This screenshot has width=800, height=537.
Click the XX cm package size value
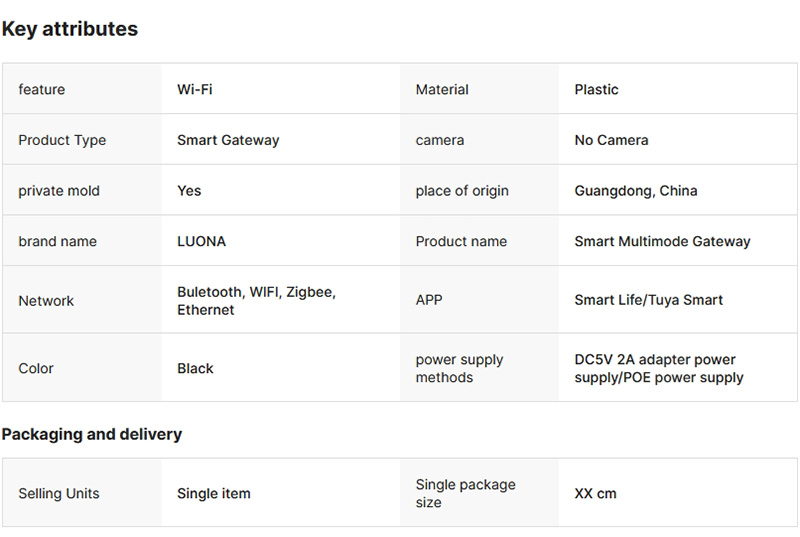(595, 493)
